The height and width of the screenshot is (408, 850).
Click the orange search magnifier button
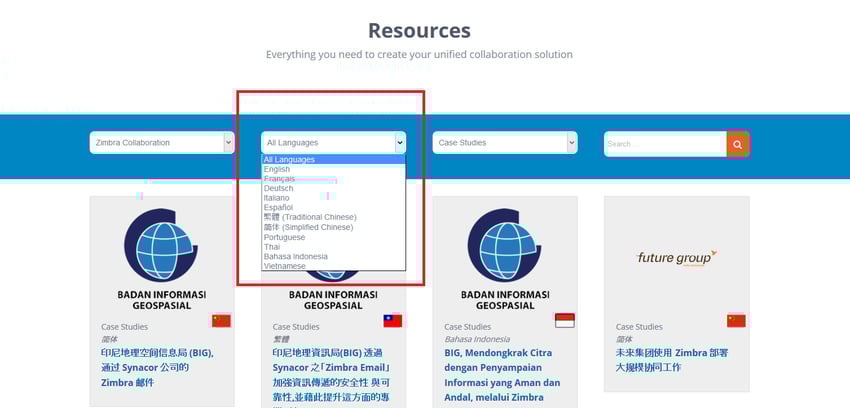click(738, 144)
